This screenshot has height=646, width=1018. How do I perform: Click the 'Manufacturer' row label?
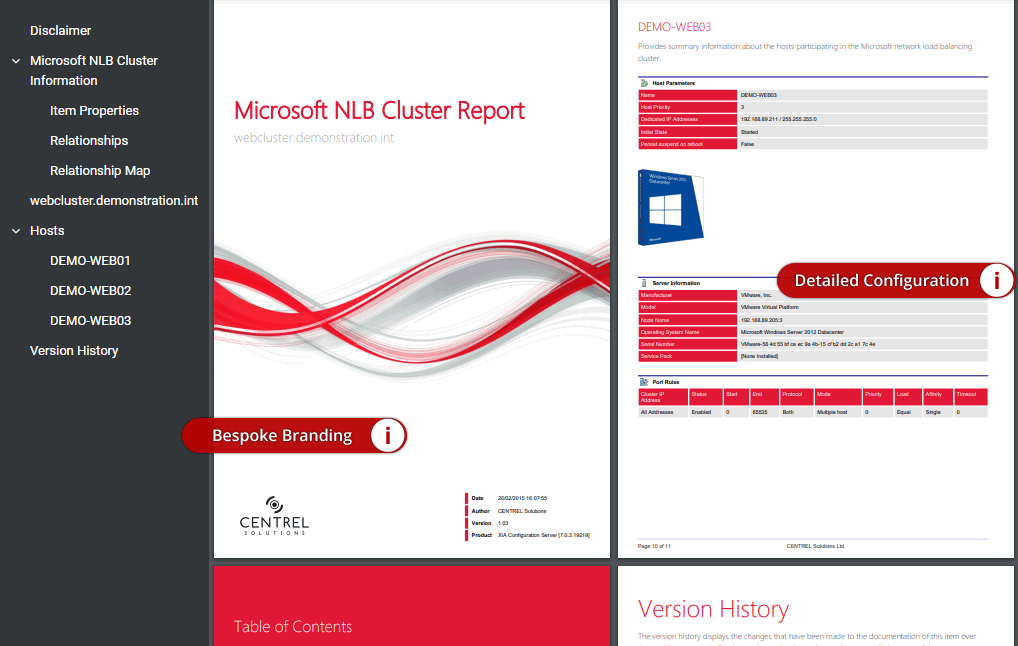688,295
